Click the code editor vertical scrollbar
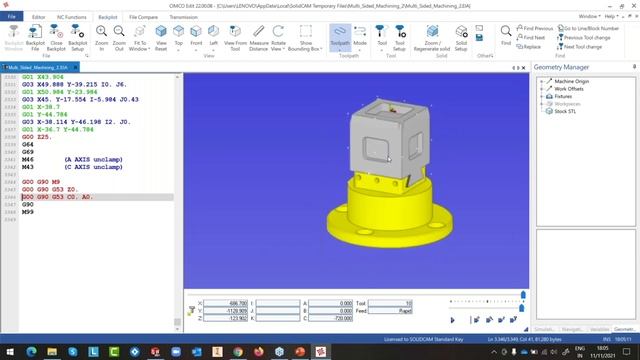This screenshot has height=360, width=640. click(x=177, y=202)
